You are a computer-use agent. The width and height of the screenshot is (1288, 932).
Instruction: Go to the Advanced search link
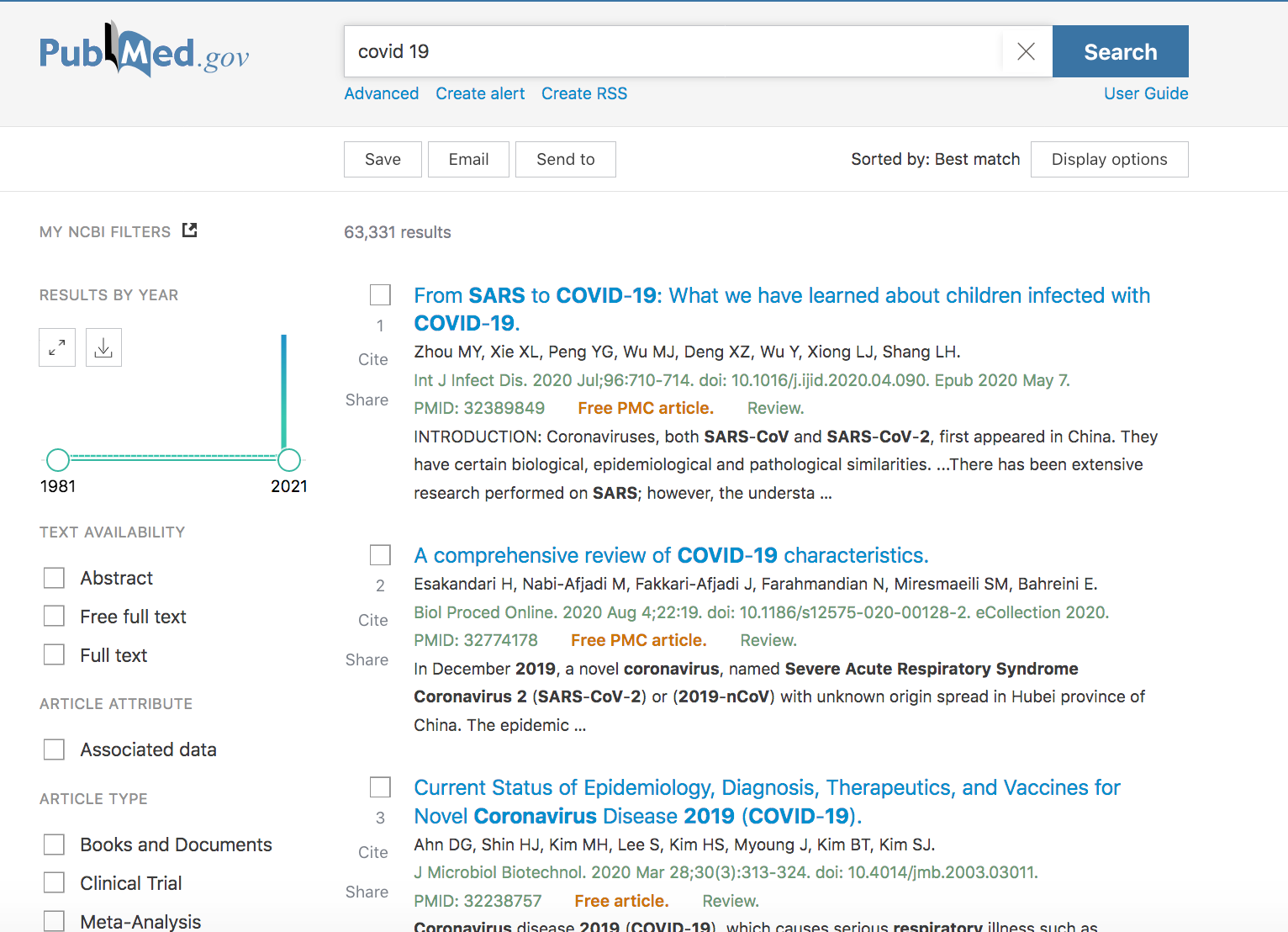coord(382,93)
